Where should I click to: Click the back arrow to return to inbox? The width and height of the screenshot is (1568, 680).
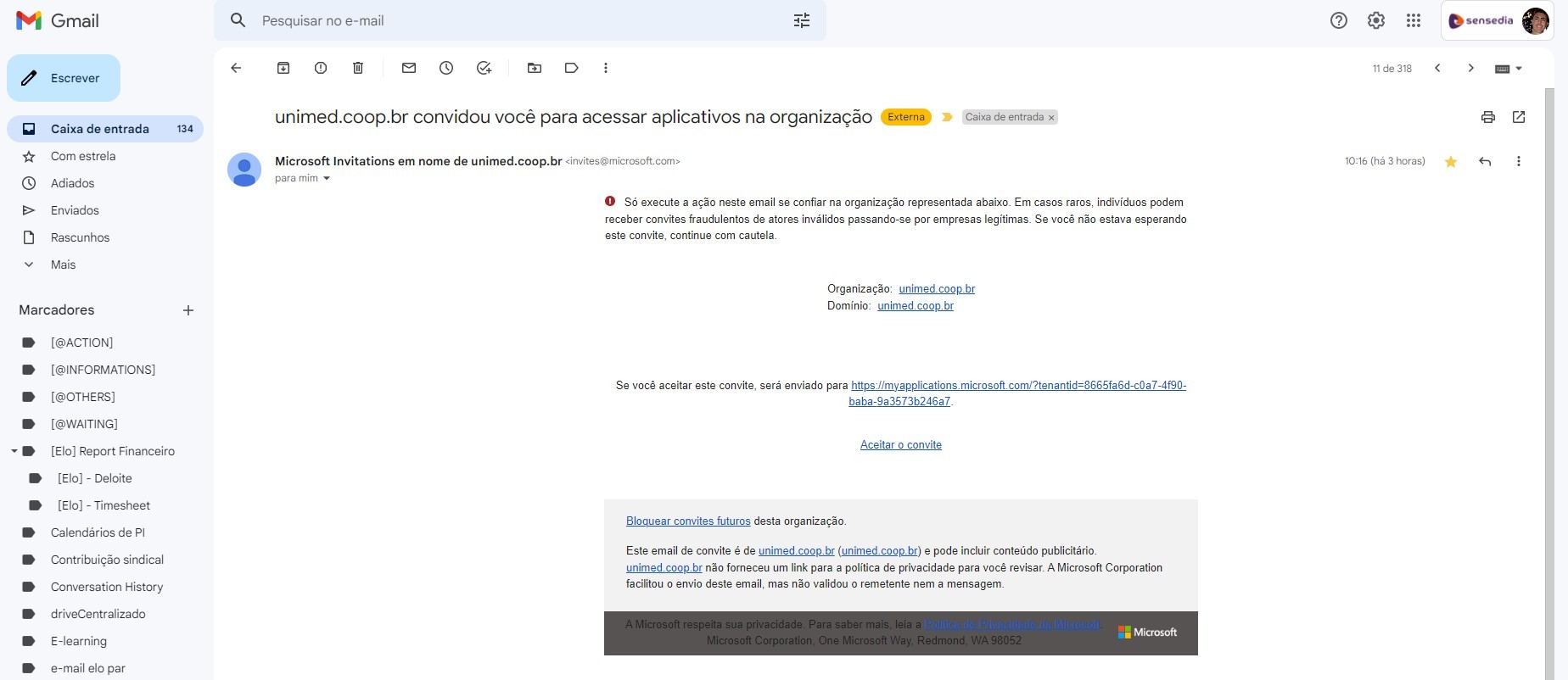point(236,68)
